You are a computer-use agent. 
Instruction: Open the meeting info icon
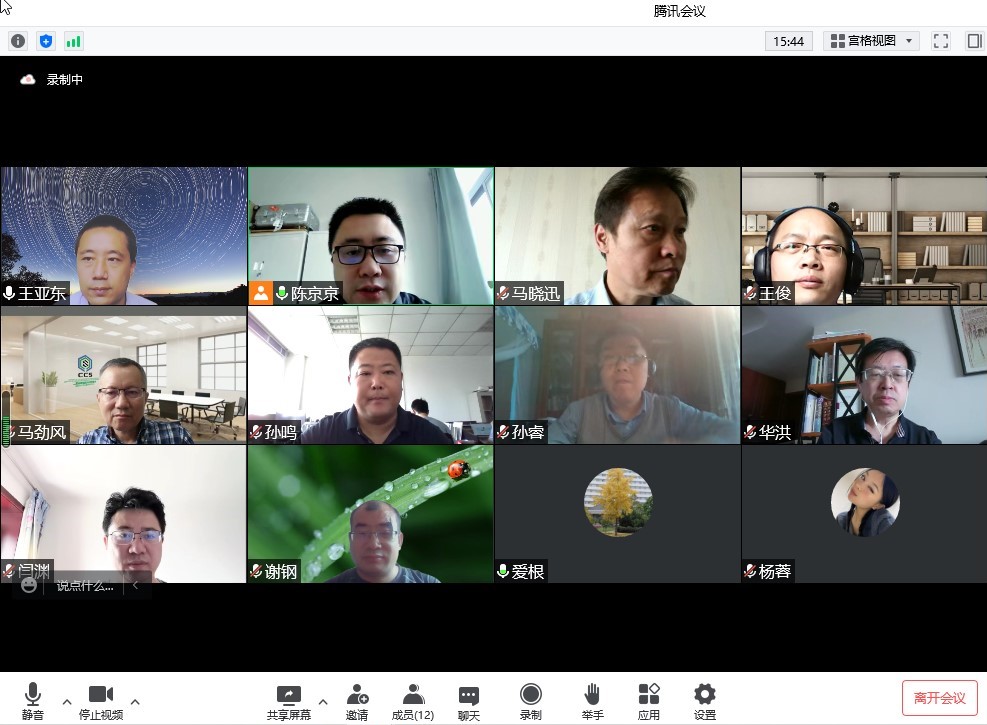click(18, 41)
